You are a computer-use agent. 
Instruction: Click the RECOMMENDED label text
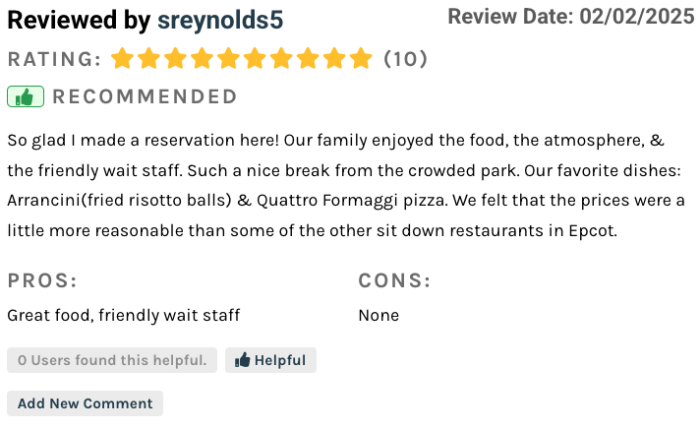(x=145, y=97)
